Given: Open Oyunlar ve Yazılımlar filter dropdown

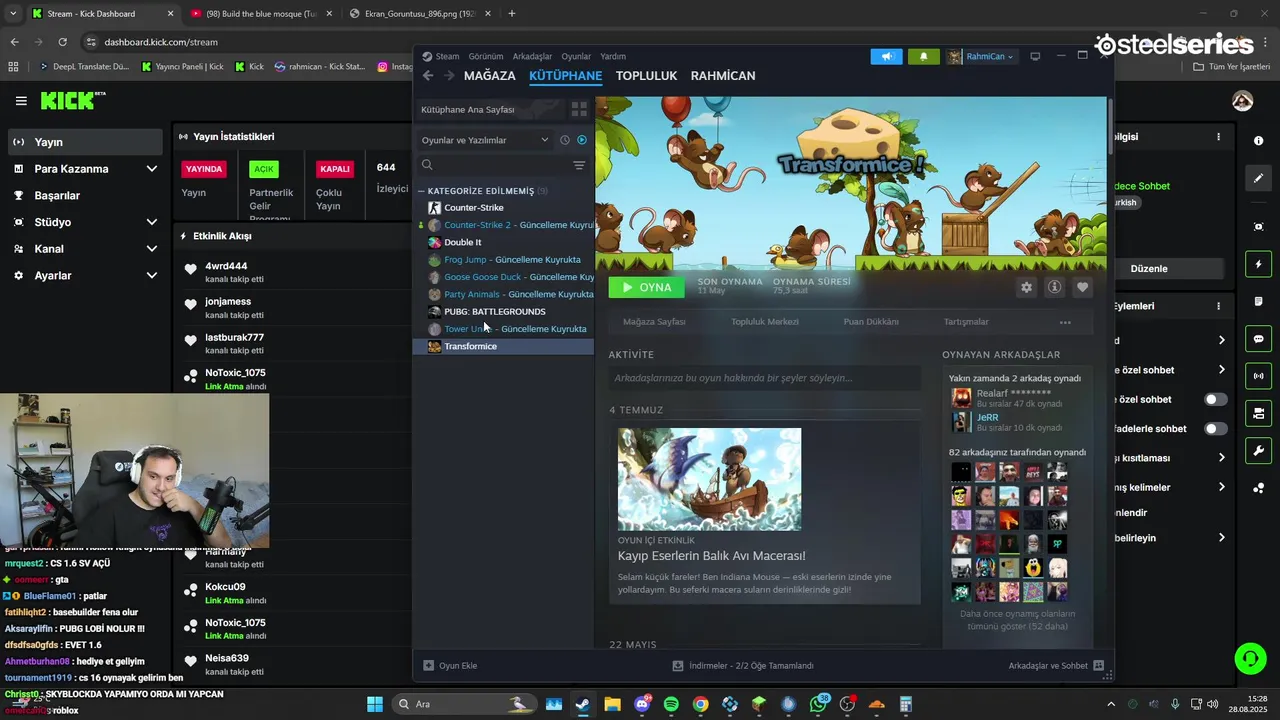Looking at the screenshot, I should 485,140.
